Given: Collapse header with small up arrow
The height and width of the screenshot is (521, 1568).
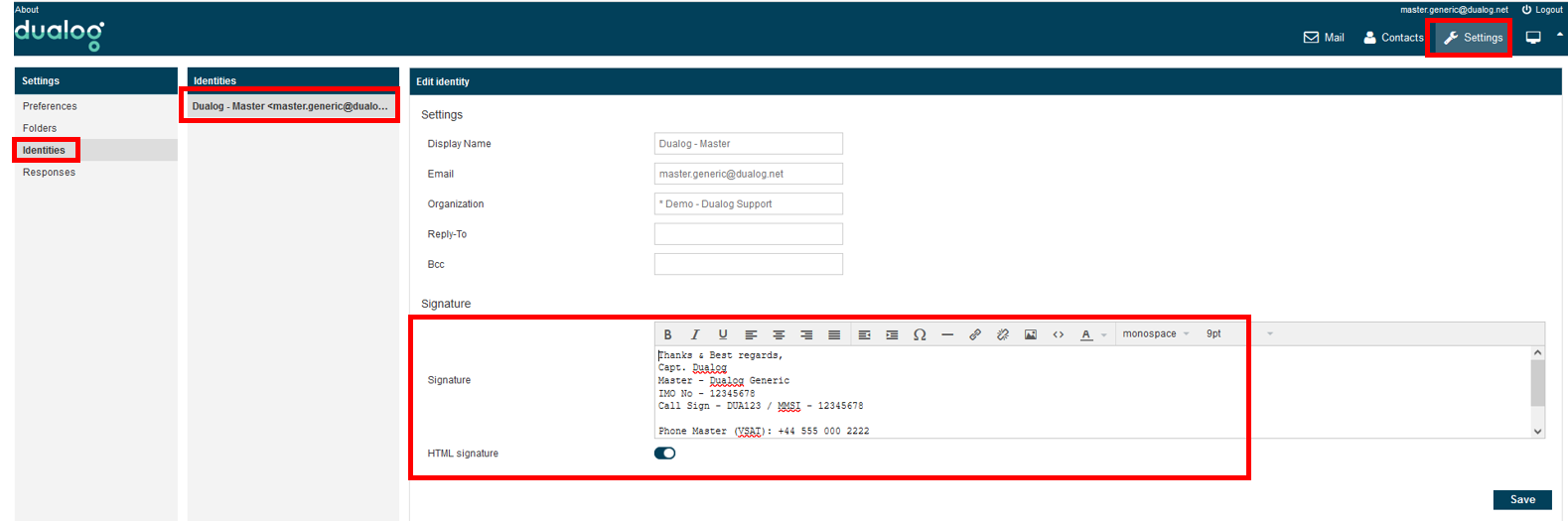Looking at the screenshot, I should [x=1559, y=35].
